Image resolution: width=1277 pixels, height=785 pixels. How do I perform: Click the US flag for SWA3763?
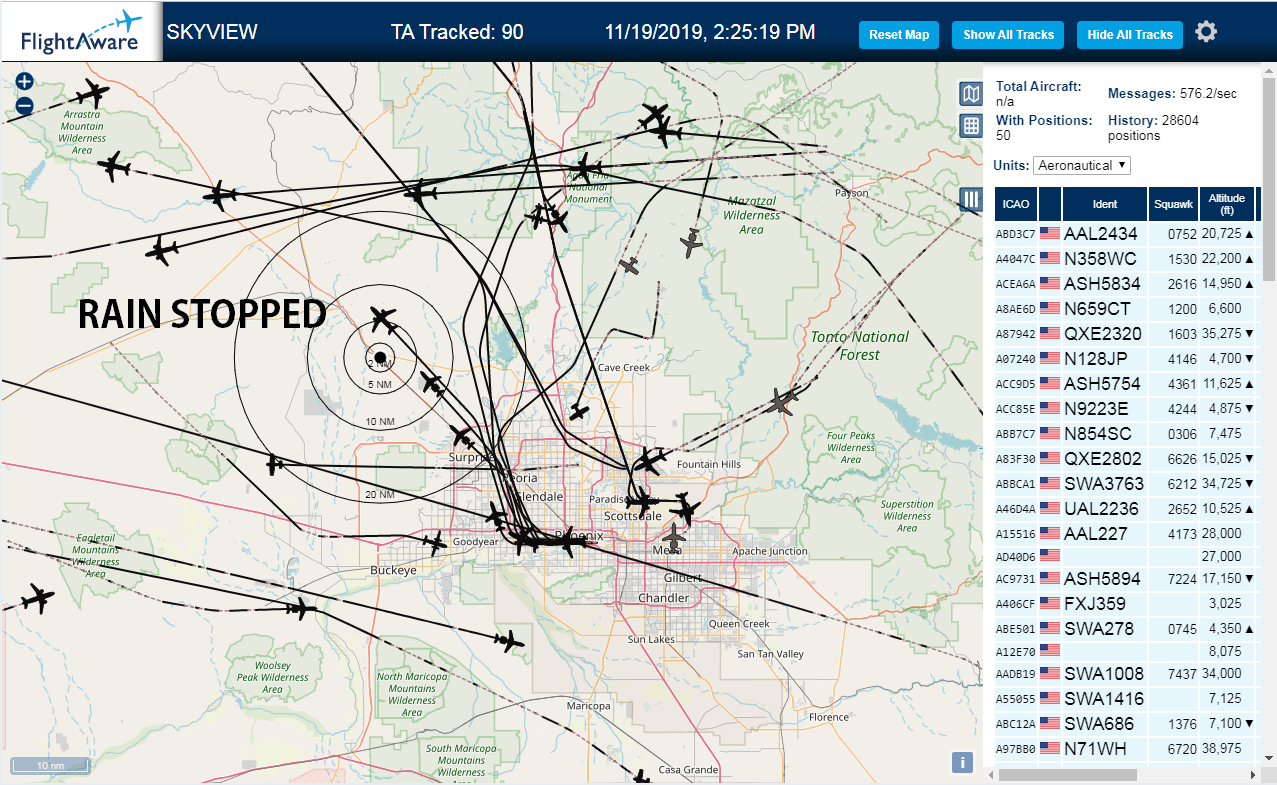[1049, 483]
